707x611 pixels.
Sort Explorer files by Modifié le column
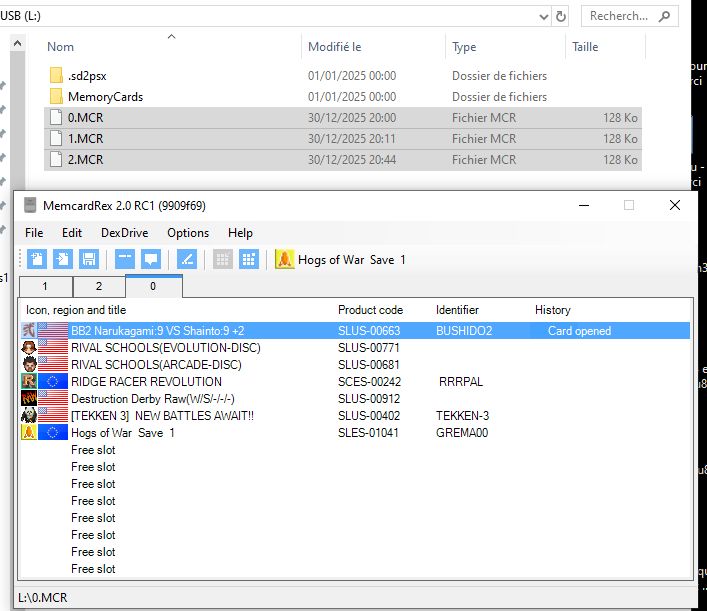click(x=335, y=47)
